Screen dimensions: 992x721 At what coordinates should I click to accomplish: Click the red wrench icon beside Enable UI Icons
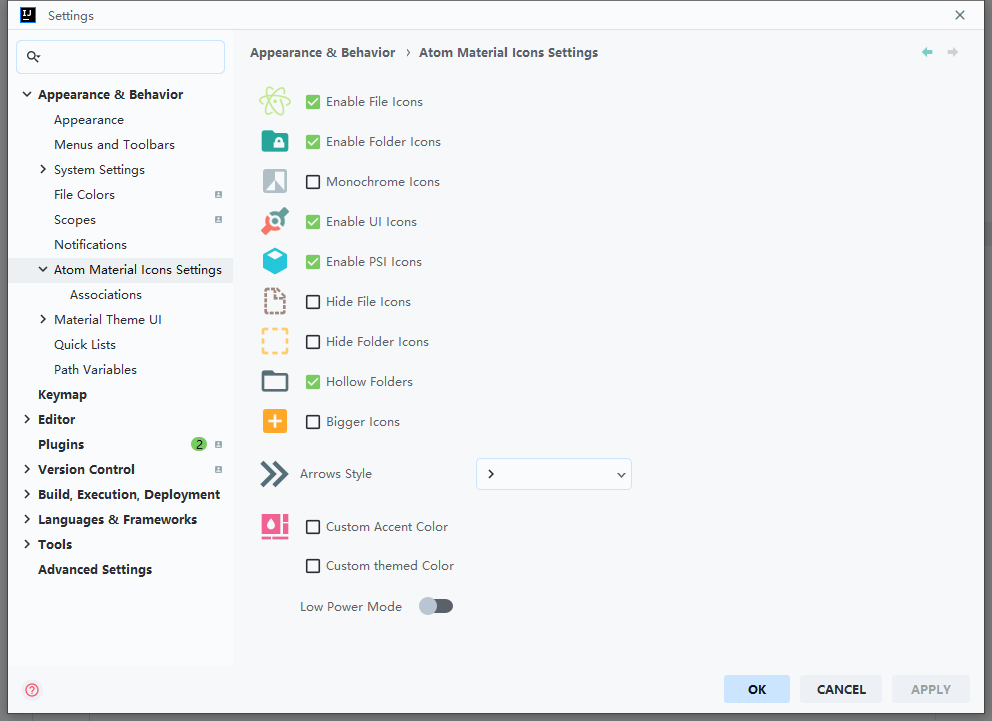coord(275,221)
